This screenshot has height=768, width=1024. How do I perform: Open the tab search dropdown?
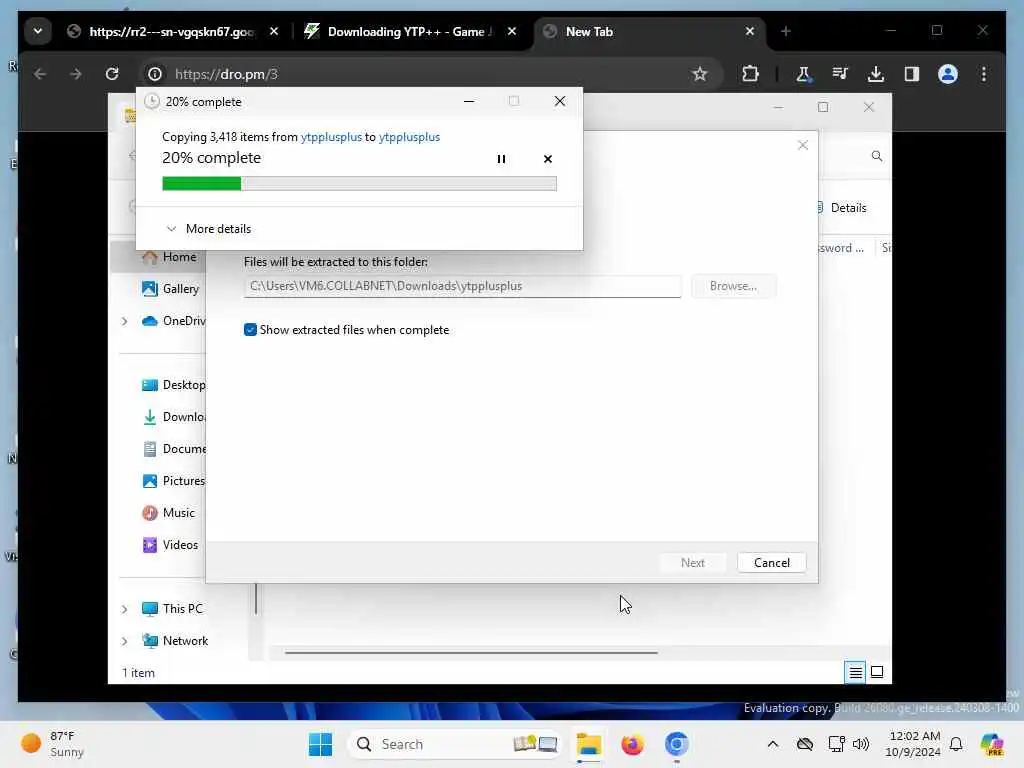[38, 31]
